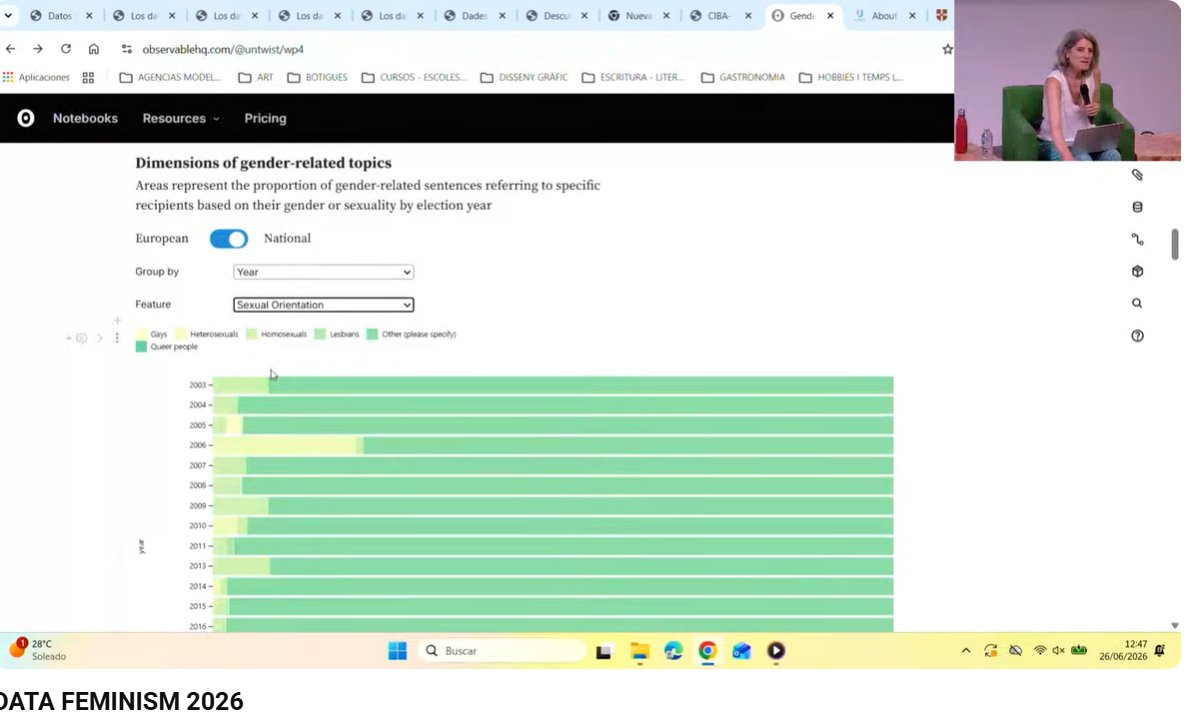Viewport: 1192px width, 717px height.
Task: Open Wi-Fi network tray icon
Action: point(1040,650)
